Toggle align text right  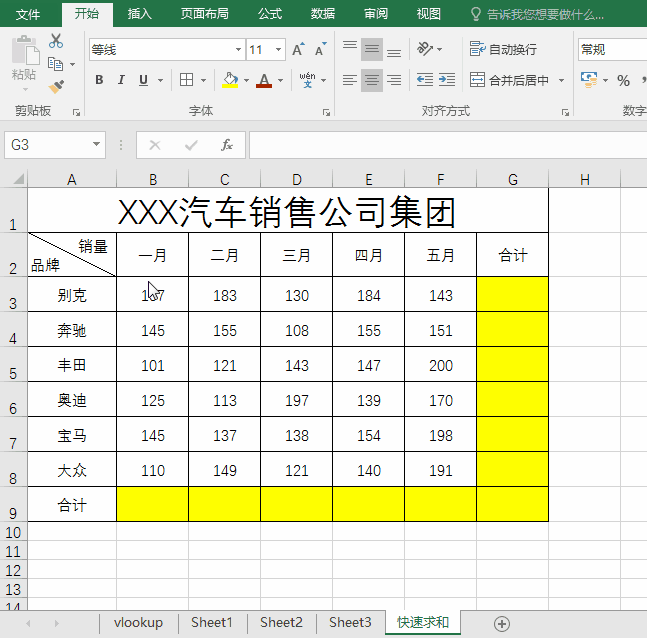(394, 80)
